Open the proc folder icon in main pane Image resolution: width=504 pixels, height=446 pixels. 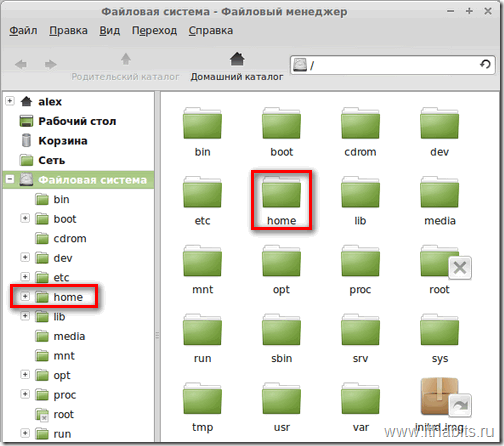[360, 261]
